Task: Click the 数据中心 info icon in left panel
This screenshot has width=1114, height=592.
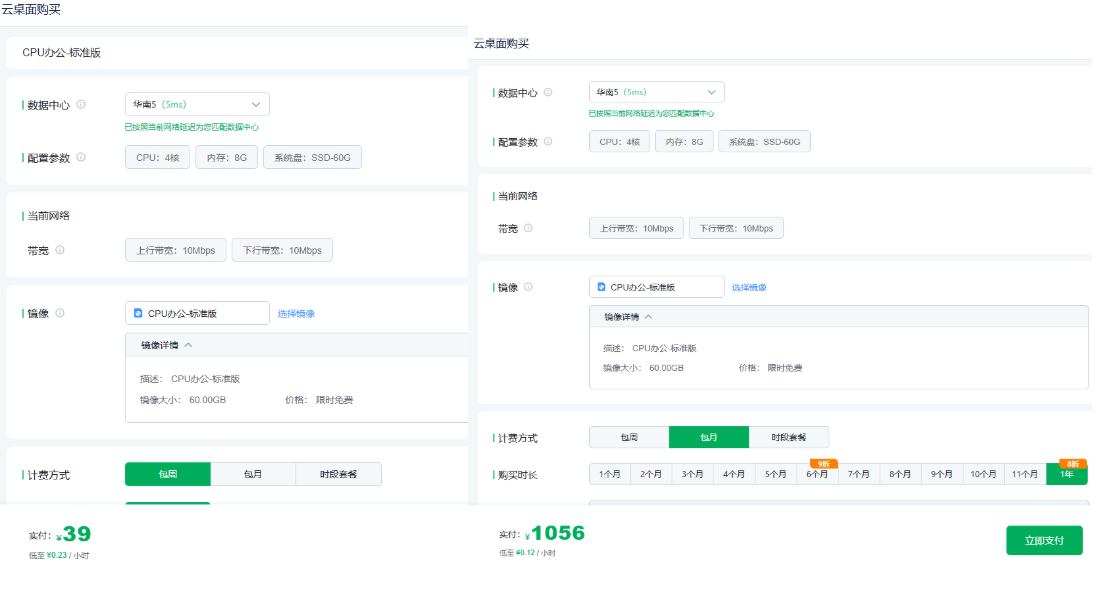Action: [81, 104]
